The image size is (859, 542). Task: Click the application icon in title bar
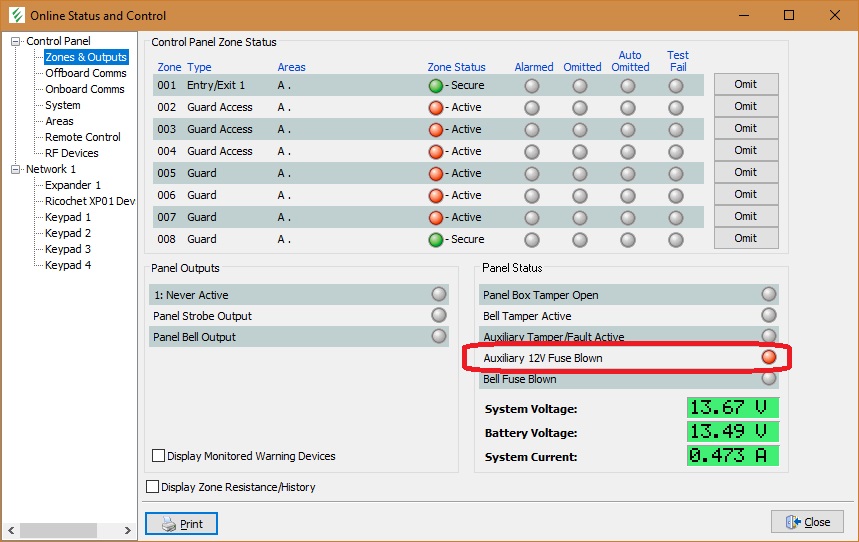(x=17, y=15)
